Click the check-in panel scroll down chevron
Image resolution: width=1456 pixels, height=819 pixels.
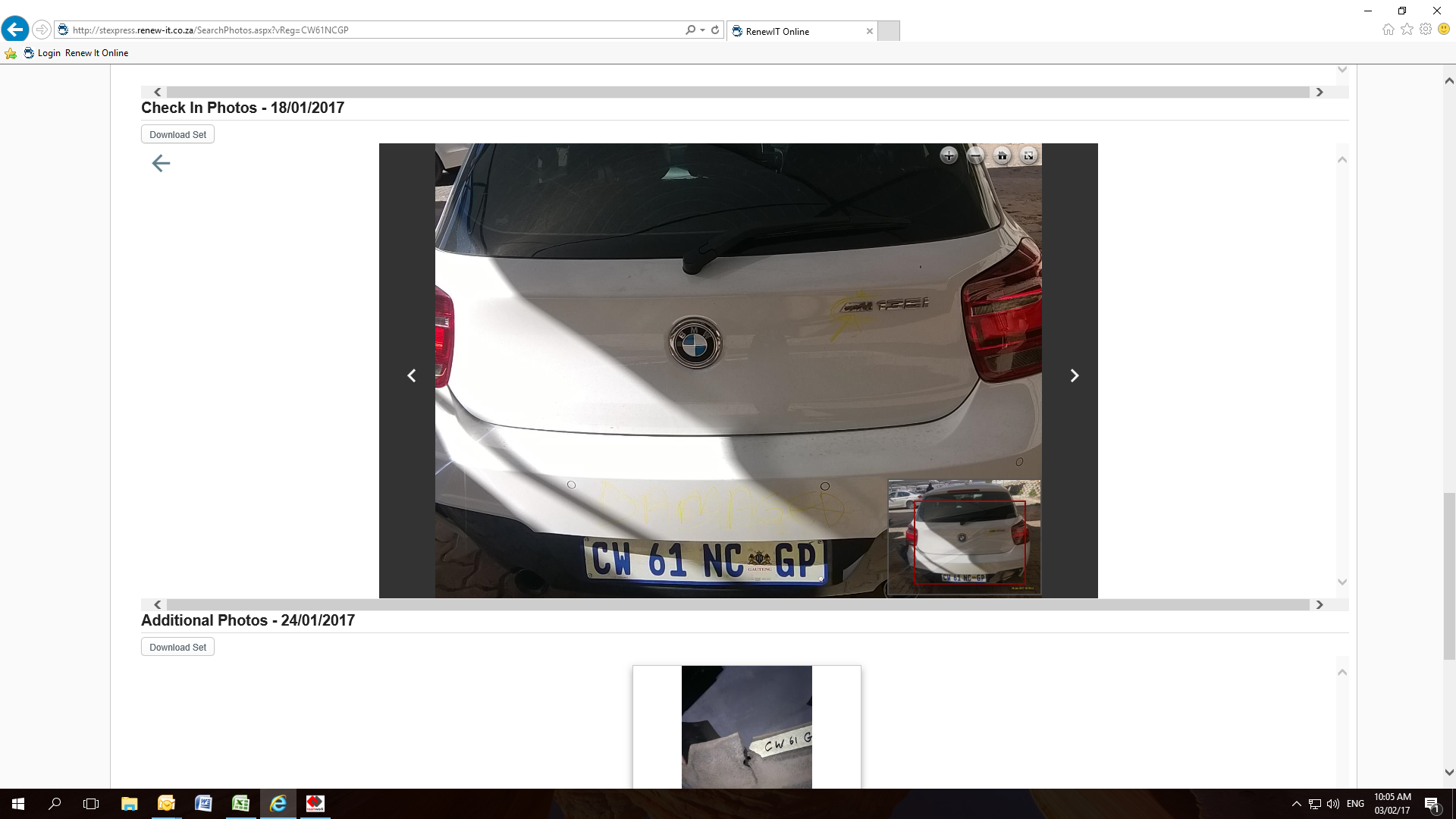[1342, 582]
